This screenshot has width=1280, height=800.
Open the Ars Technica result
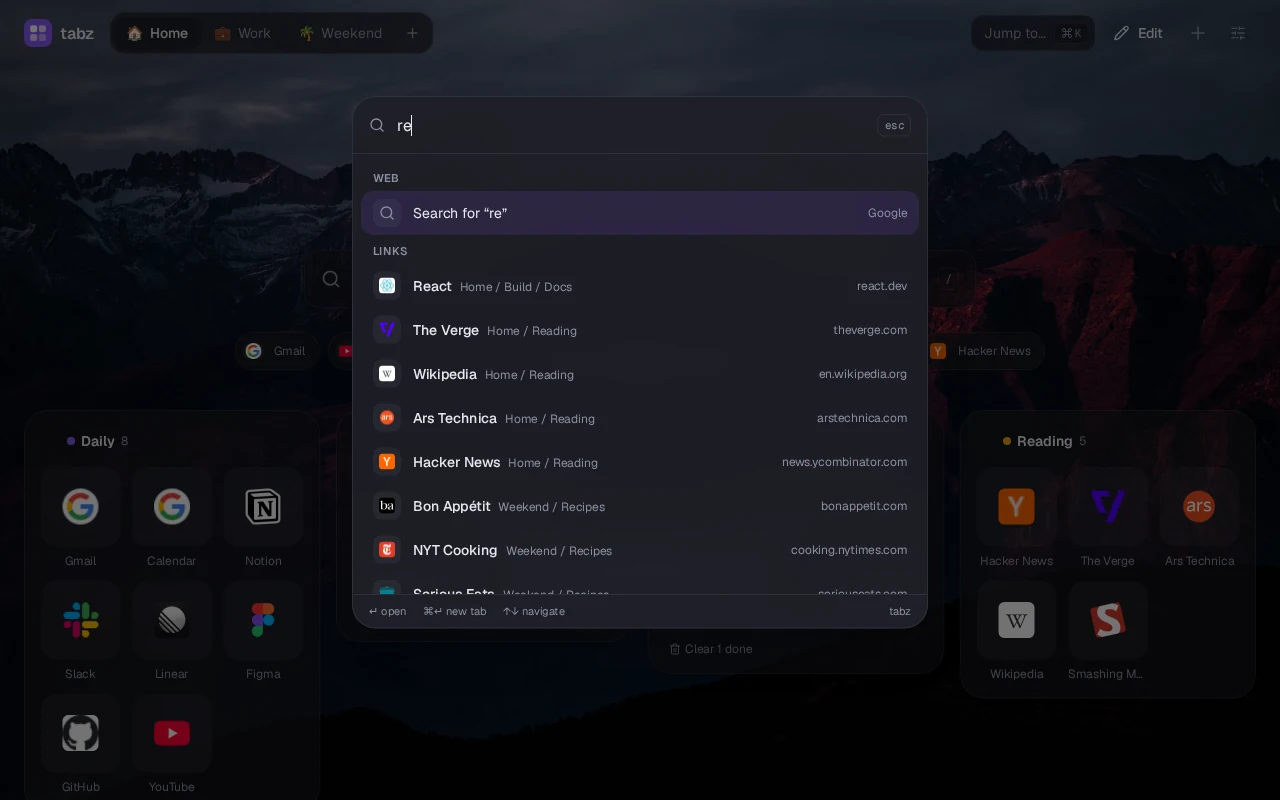(640, 418)
